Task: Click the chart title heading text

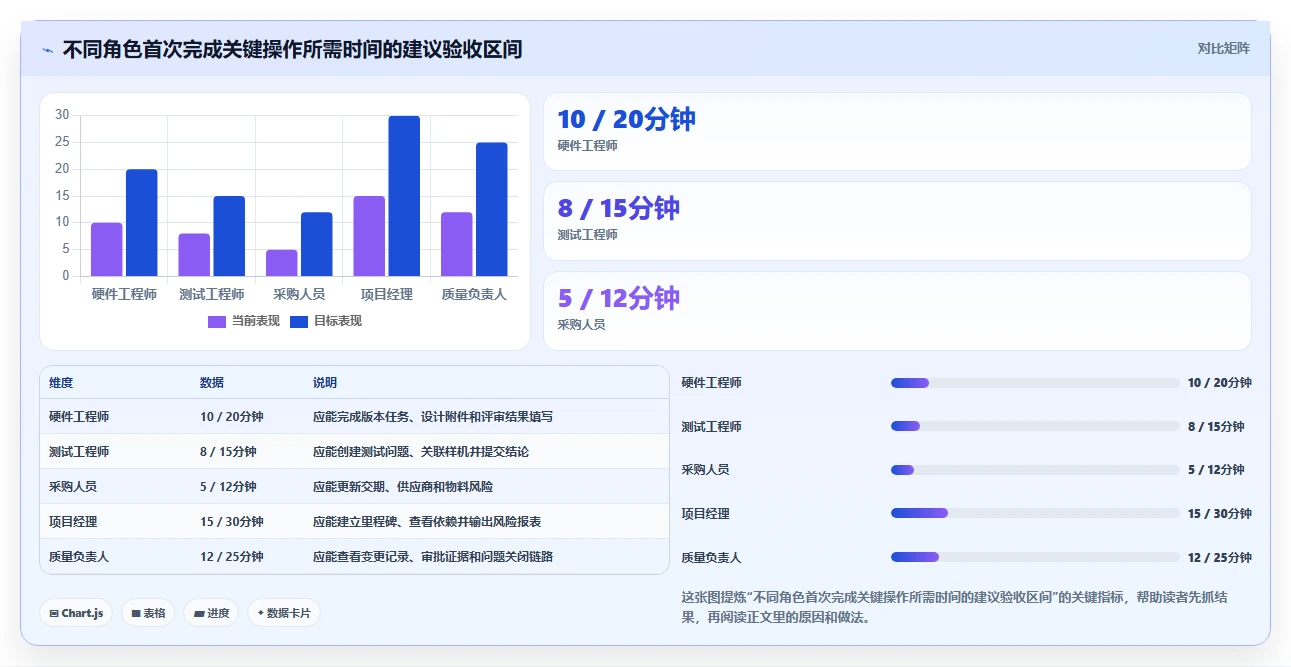Action: click(x=292, y=49)
